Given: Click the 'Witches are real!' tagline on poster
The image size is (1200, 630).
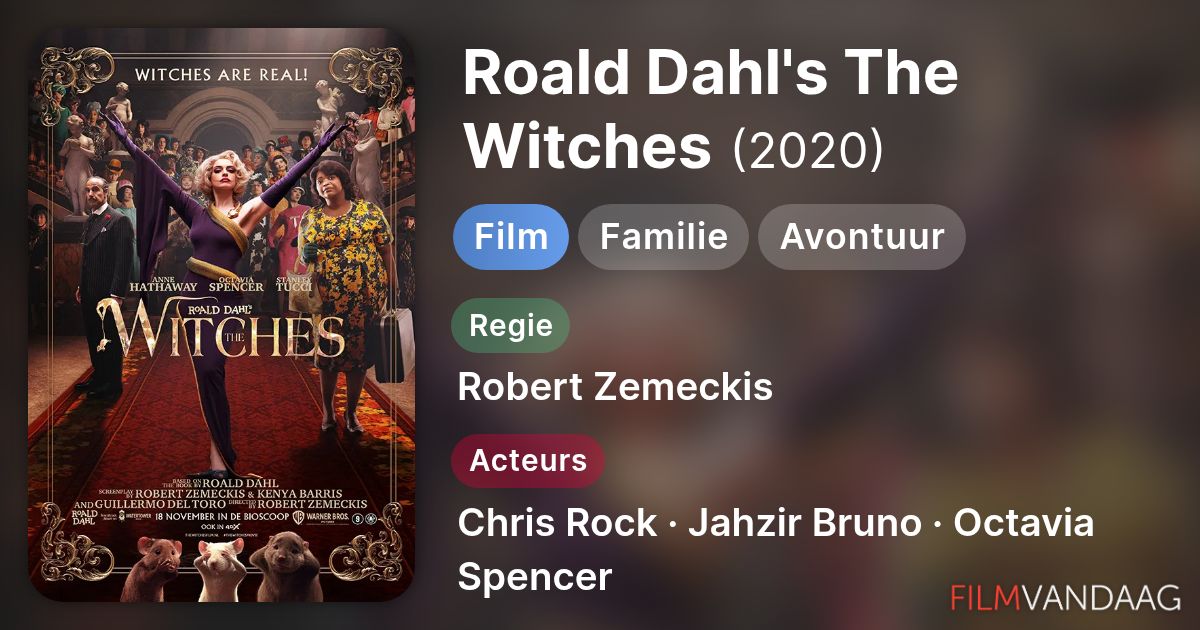Looking at the screenshot, I should pos(222,74).
